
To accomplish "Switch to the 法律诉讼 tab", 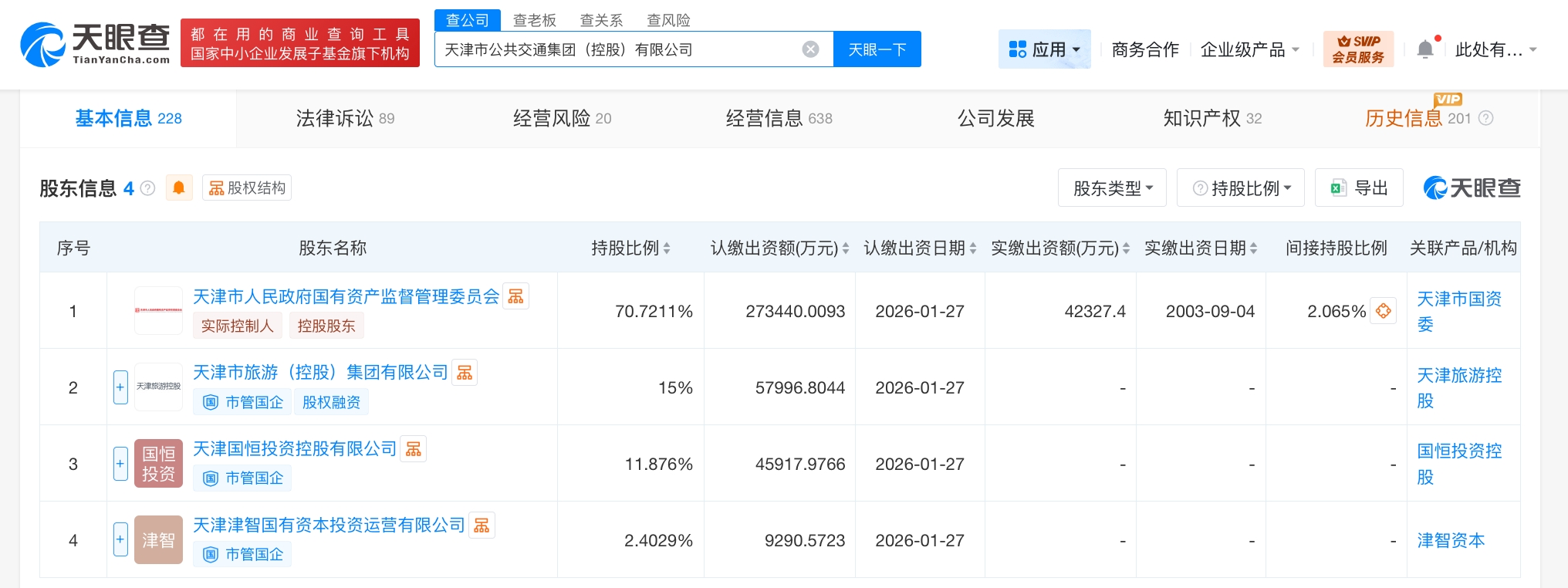I will [345, 118].
